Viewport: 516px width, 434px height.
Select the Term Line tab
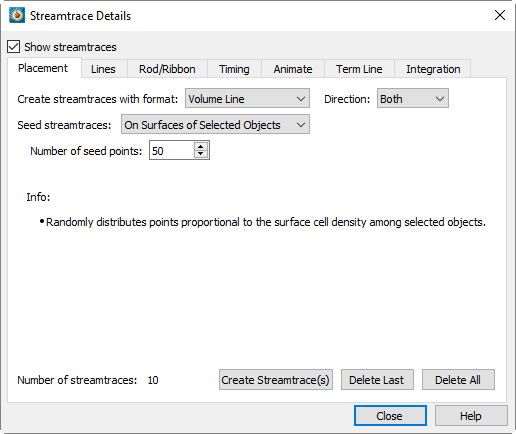pyautogui.click(x=359, y=69)
